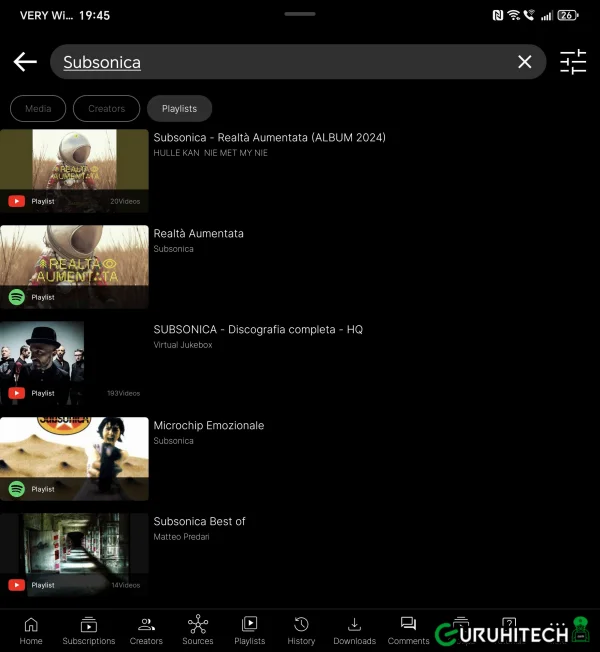Open Microchip Emozionale playlist thumbnail

pyautogui.click(x=74, y=458)
